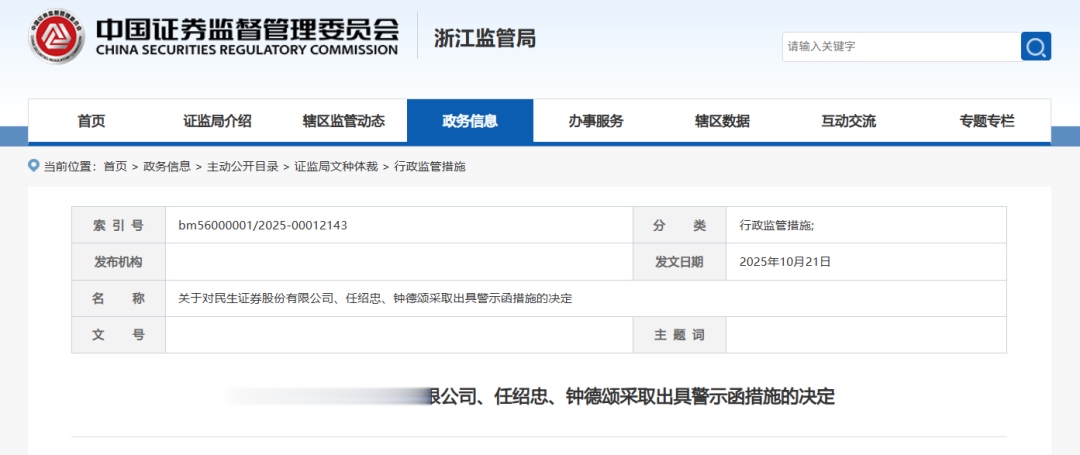Click the 主题词 label cell
Screen dimensions: 1080x455
click(679, 335)
